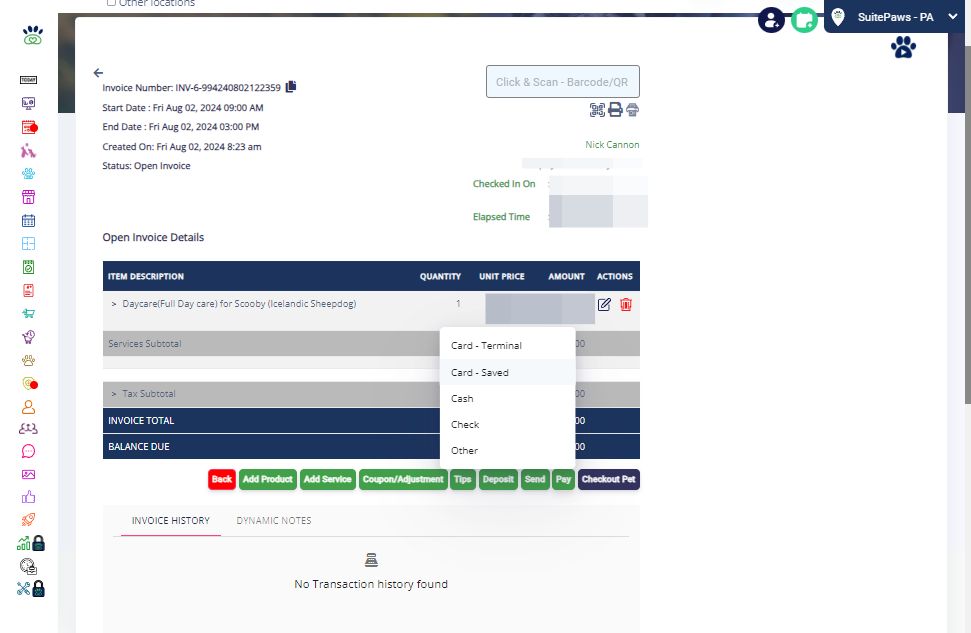Open the SuitePaws - PA location dropdown
This screenshot has width=971, height=633.
pos(895,17)
